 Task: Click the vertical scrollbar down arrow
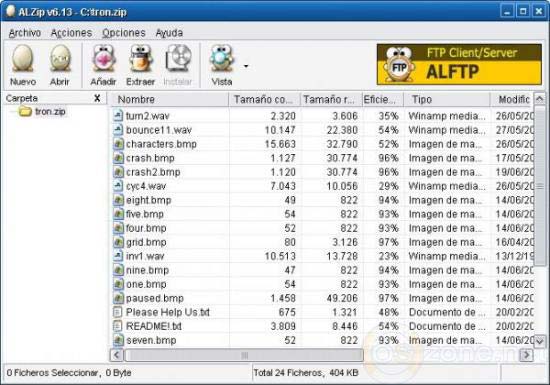(x=540, y=341)
